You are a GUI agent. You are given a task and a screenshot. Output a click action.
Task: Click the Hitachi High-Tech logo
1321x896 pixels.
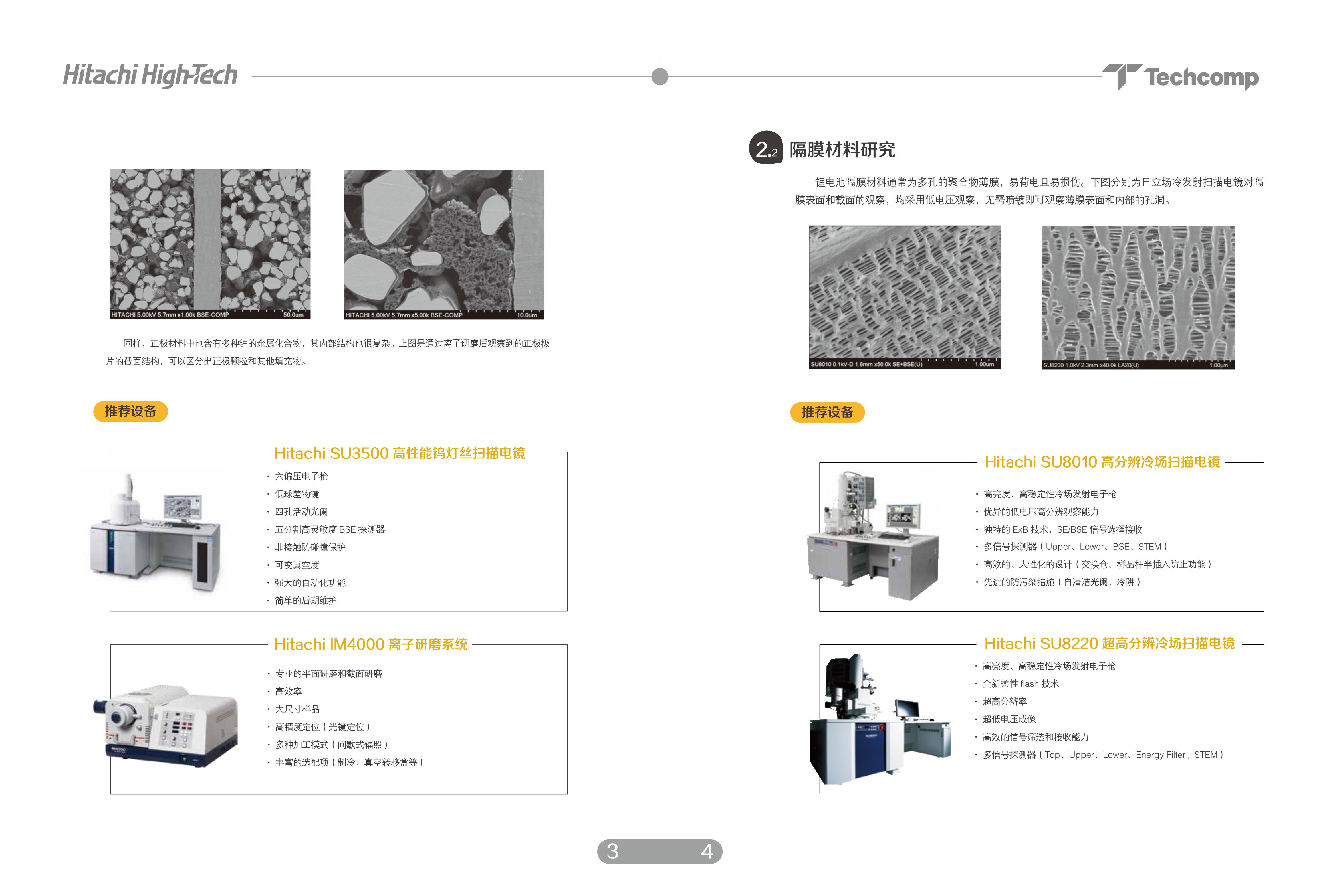click(150, 76)
